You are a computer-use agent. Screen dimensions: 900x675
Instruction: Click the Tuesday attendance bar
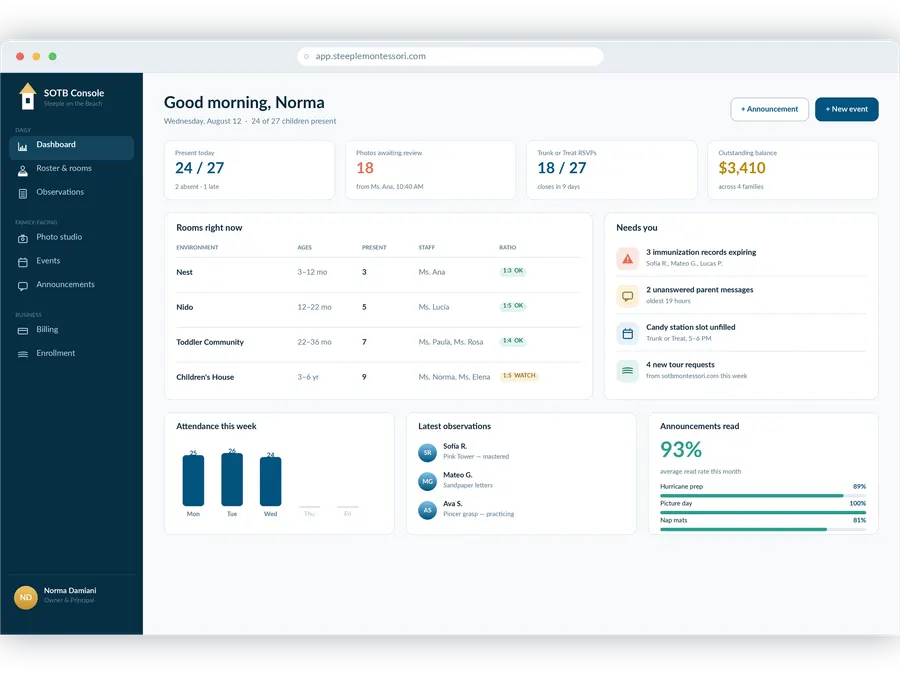232,479
